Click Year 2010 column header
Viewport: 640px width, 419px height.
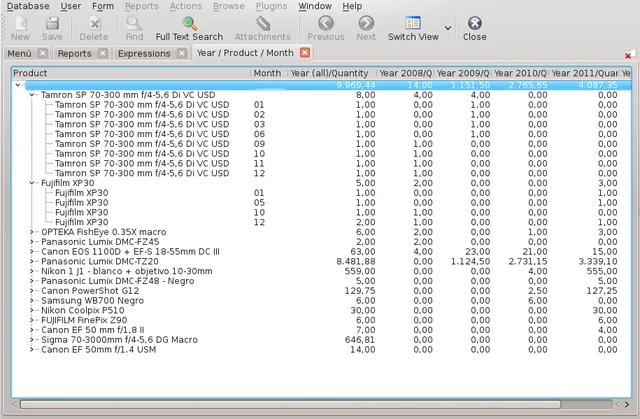tap(520, 73)
